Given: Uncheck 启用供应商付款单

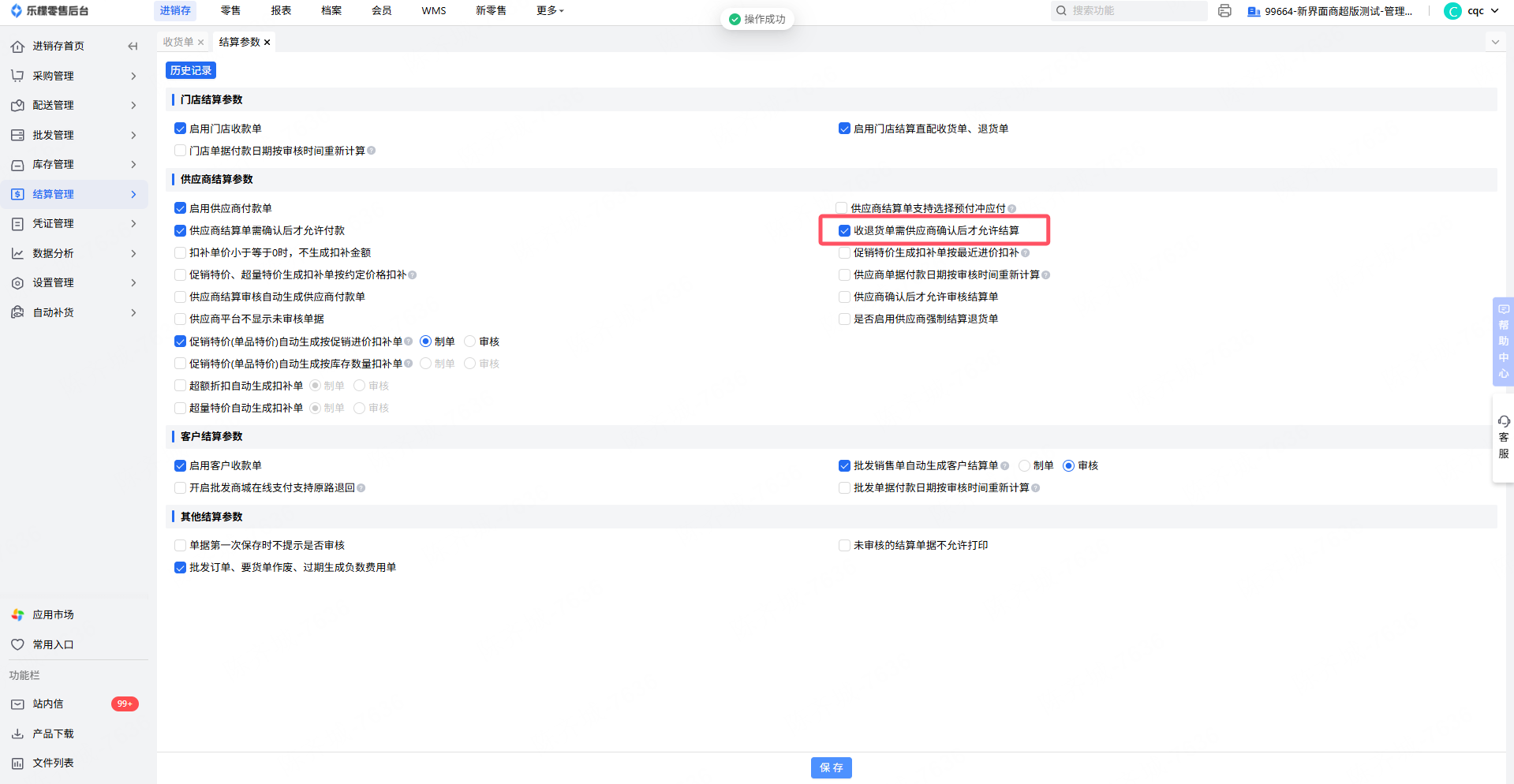Looking at the screenshot, I should pyautogui.click(x=180, y=208).
